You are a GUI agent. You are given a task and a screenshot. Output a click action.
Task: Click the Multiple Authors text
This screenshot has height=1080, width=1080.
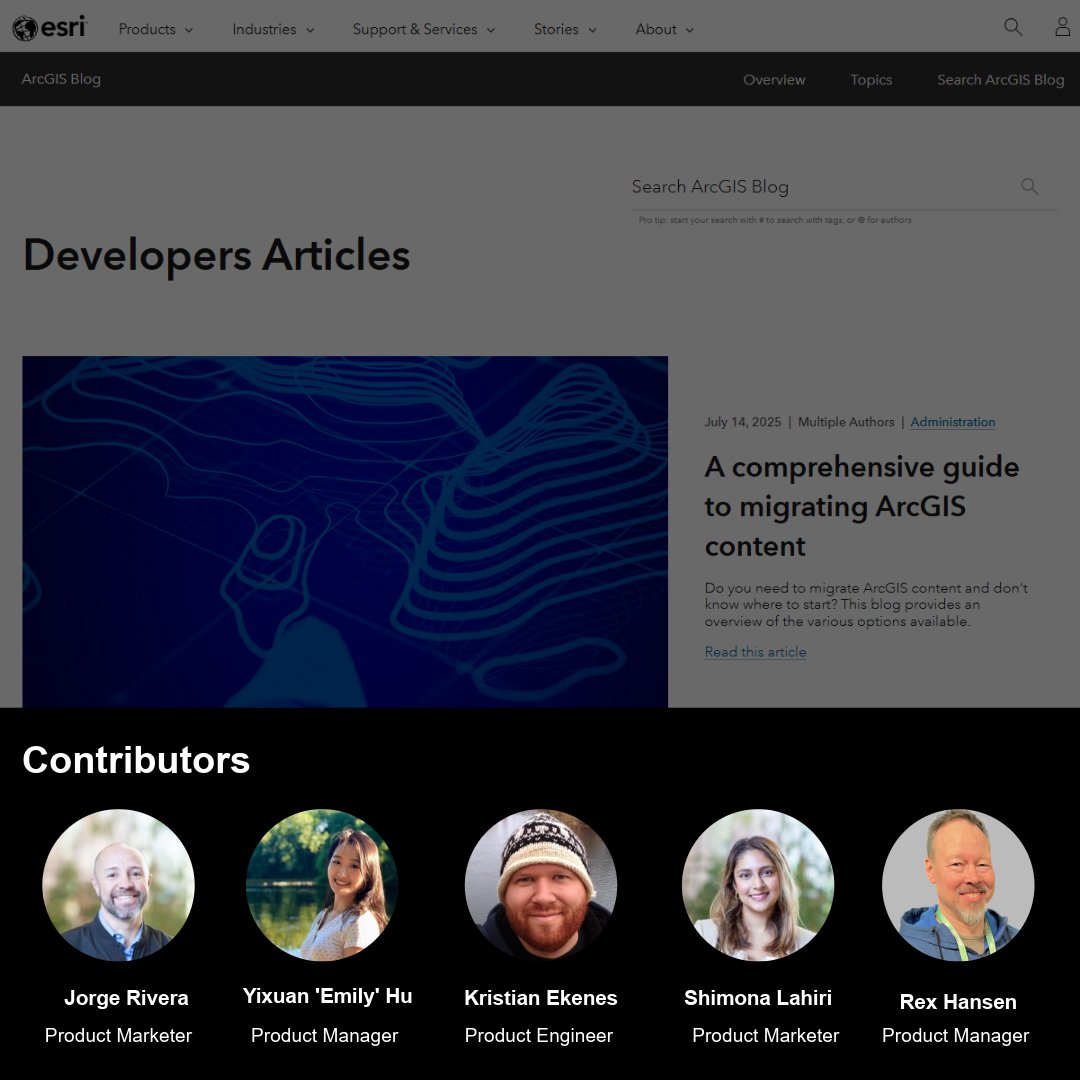click(x=846, y=422)
